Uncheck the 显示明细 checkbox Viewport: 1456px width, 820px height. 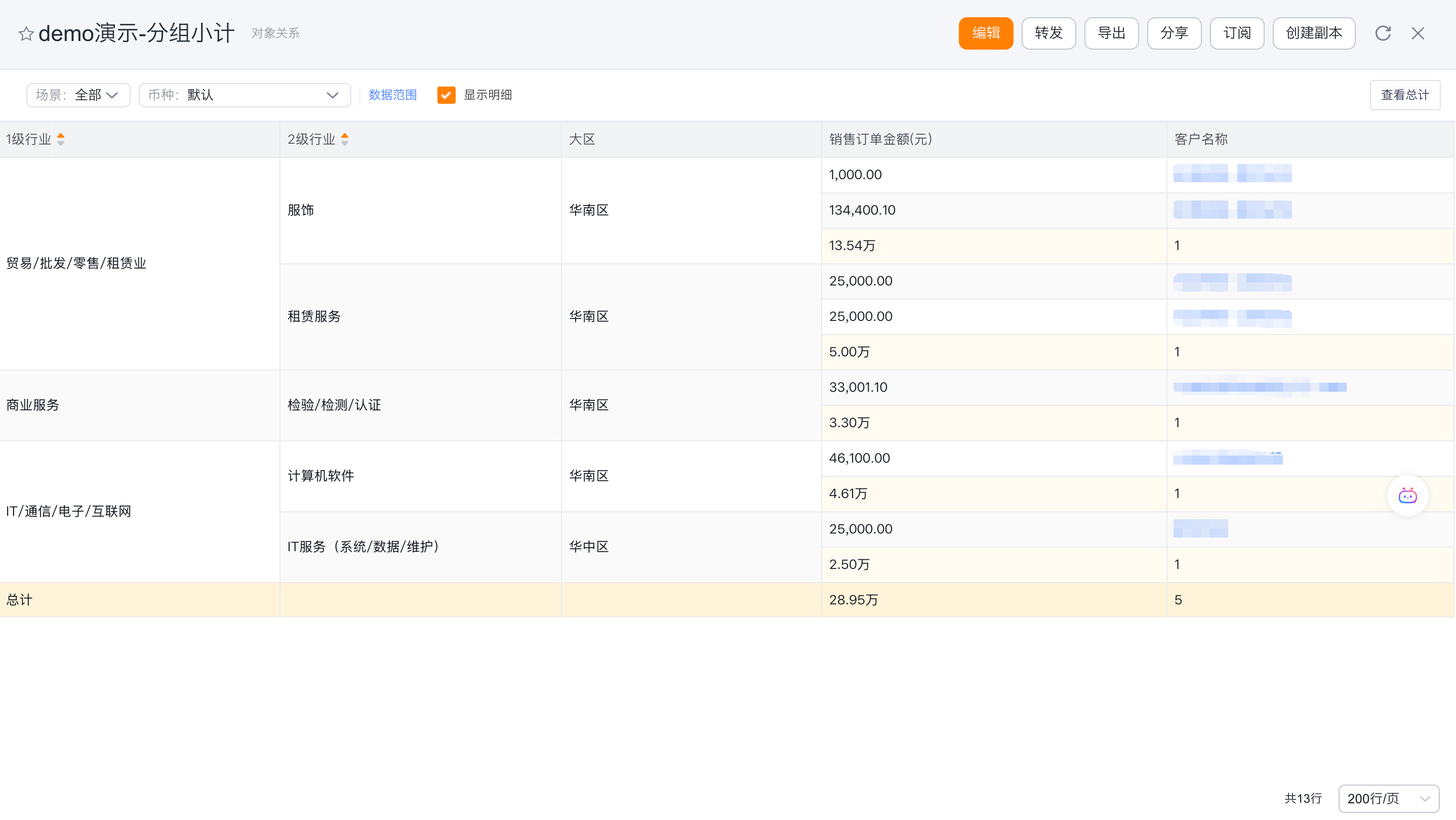tap(447, 95)
